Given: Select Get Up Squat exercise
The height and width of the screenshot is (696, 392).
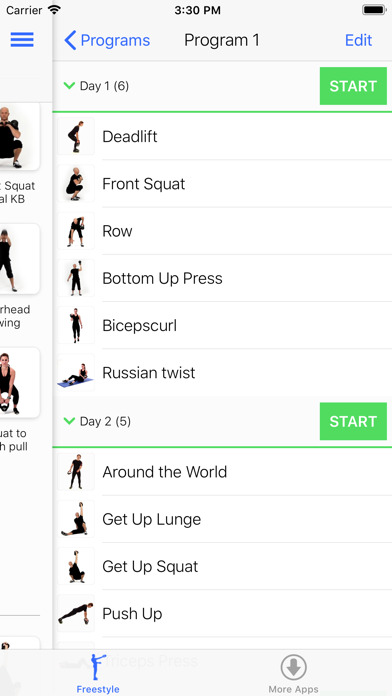Looking at the screenshot, I should (222, 566).
